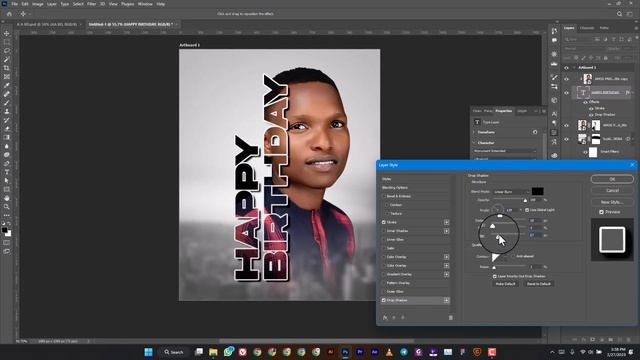The image size is (640, 360).
Task: Add another Inner Shadow with plus icon
Action: tap(447, 231)
